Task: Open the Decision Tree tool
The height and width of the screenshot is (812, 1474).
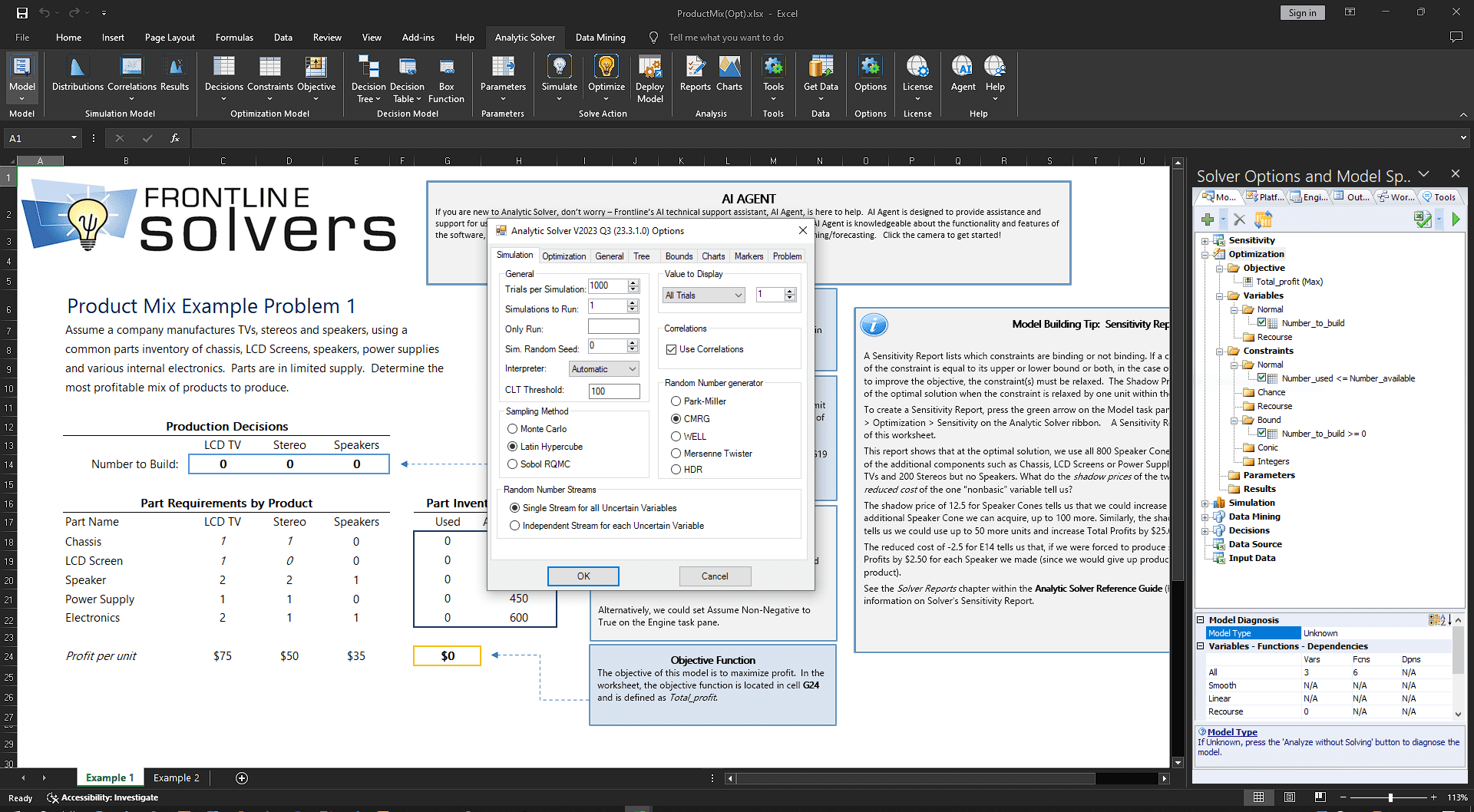Action: coord(368,78)
